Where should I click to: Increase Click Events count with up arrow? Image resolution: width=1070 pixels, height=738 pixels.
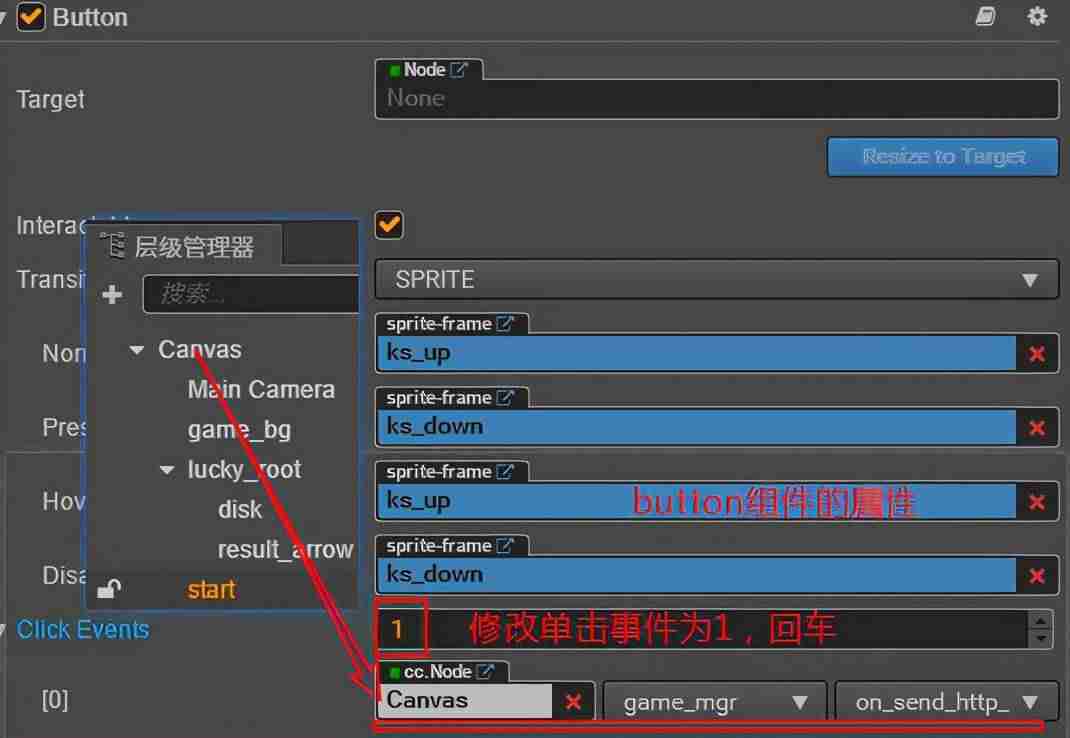click(1041, 621)
